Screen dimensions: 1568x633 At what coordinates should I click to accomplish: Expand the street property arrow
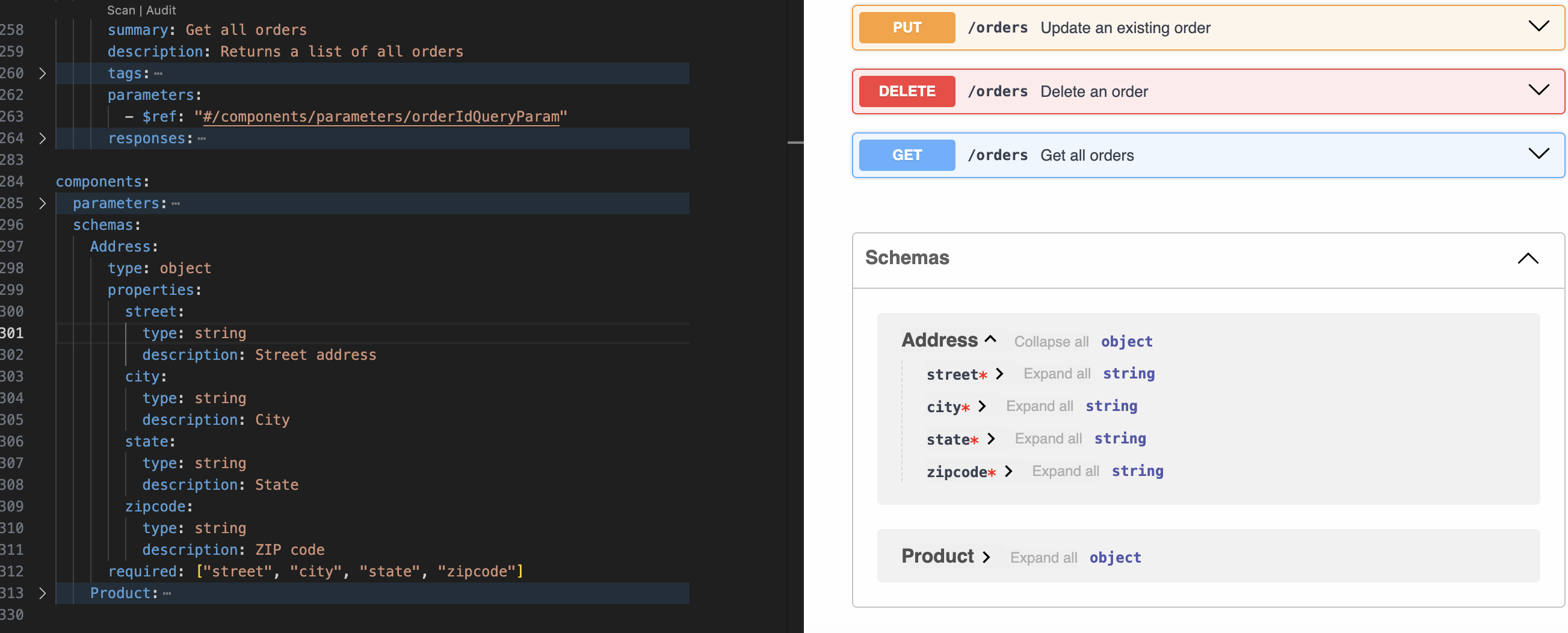(x=999, y=374)
